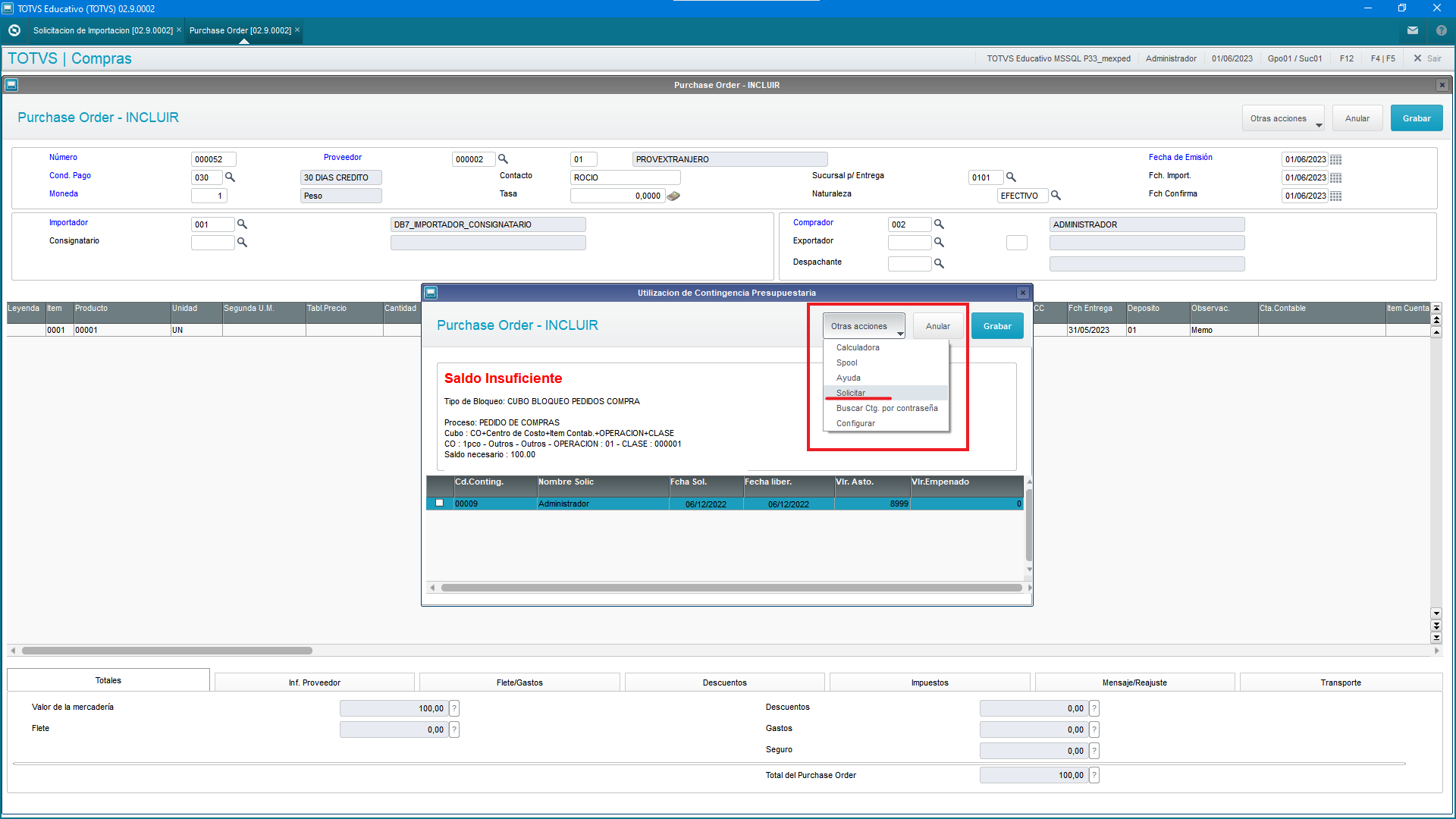Open the Tasa currency icon

(x=673, y=196)
